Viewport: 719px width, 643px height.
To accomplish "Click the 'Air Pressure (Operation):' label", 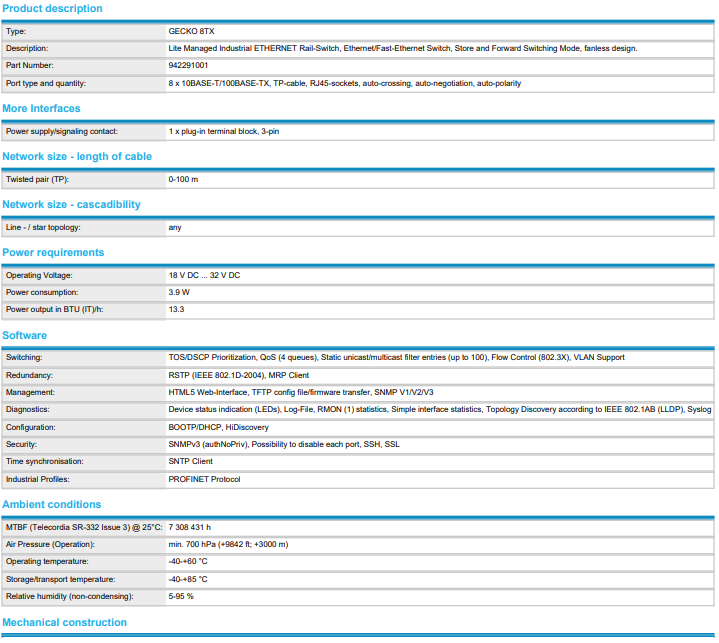I will (x=50, y=544).
